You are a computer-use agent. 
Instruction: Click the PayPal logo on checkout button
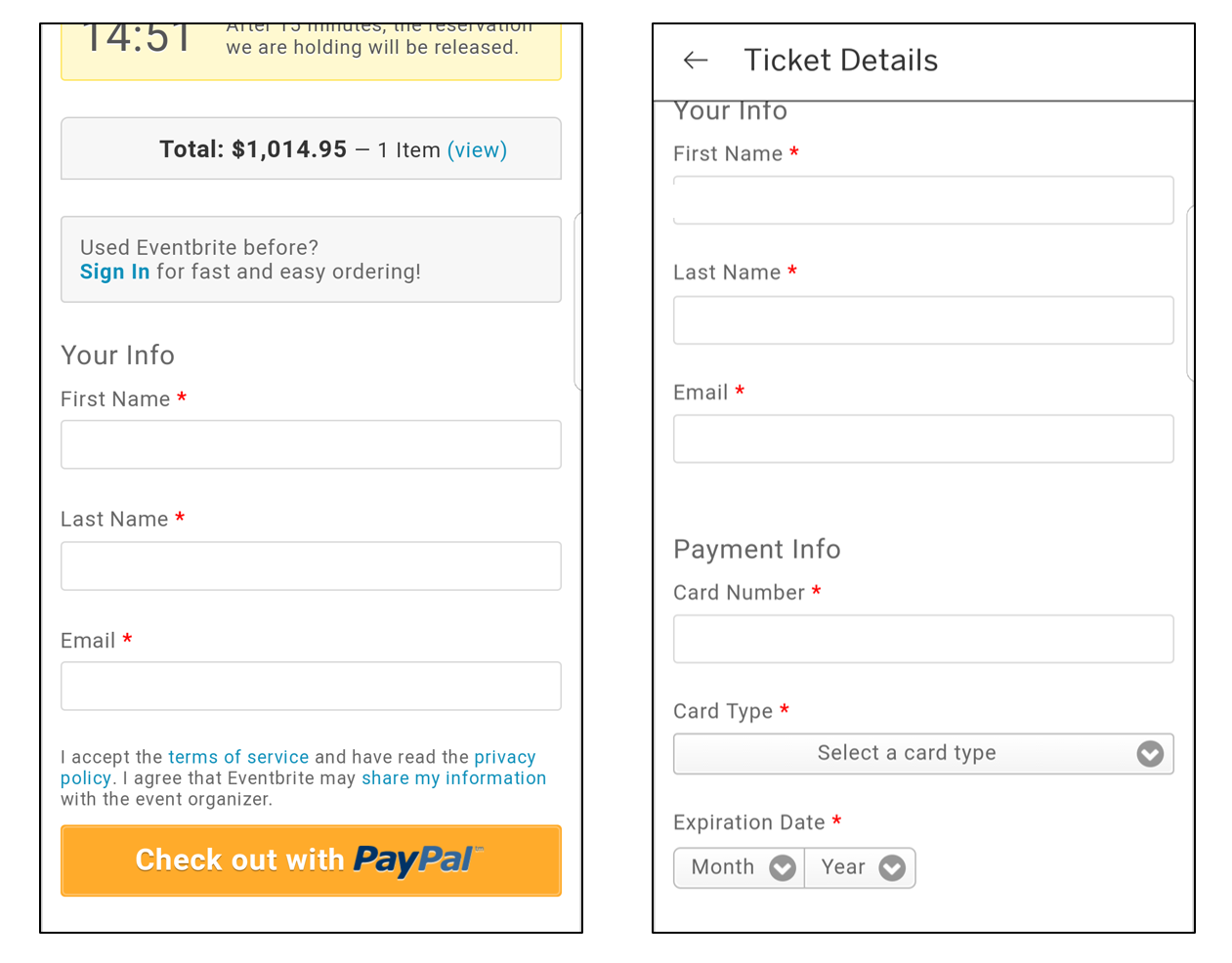tap(417, 859)
